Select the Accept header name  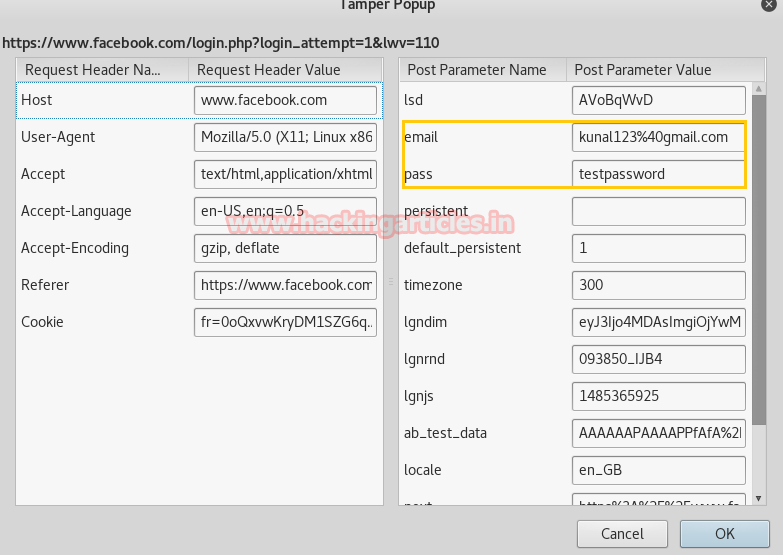pos(43,174)
